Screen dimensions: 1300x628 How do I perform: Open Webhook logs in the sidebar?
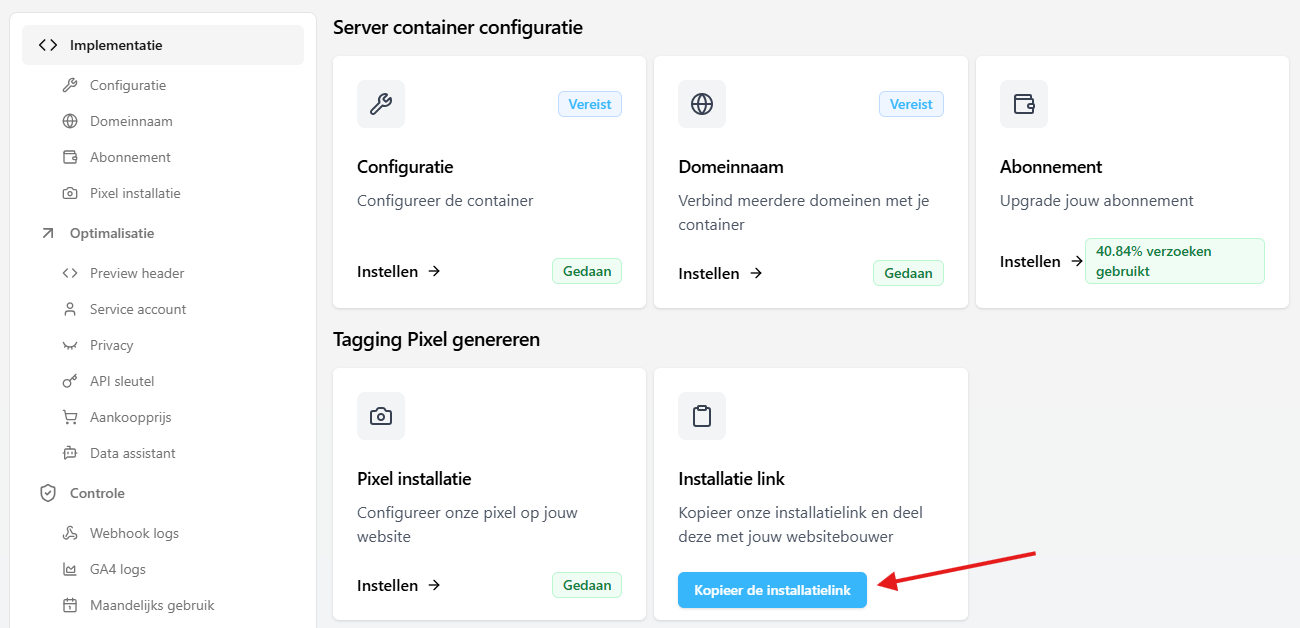coord(134,533)
